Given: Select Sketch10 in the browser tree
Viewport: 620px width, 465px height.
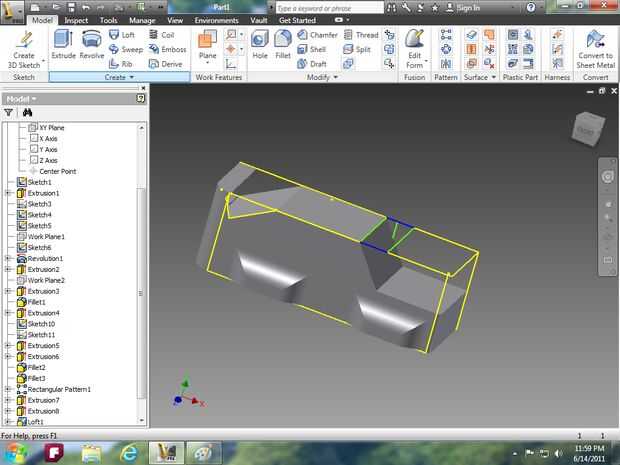Looking at the screenshot, I should coord(36,323).
